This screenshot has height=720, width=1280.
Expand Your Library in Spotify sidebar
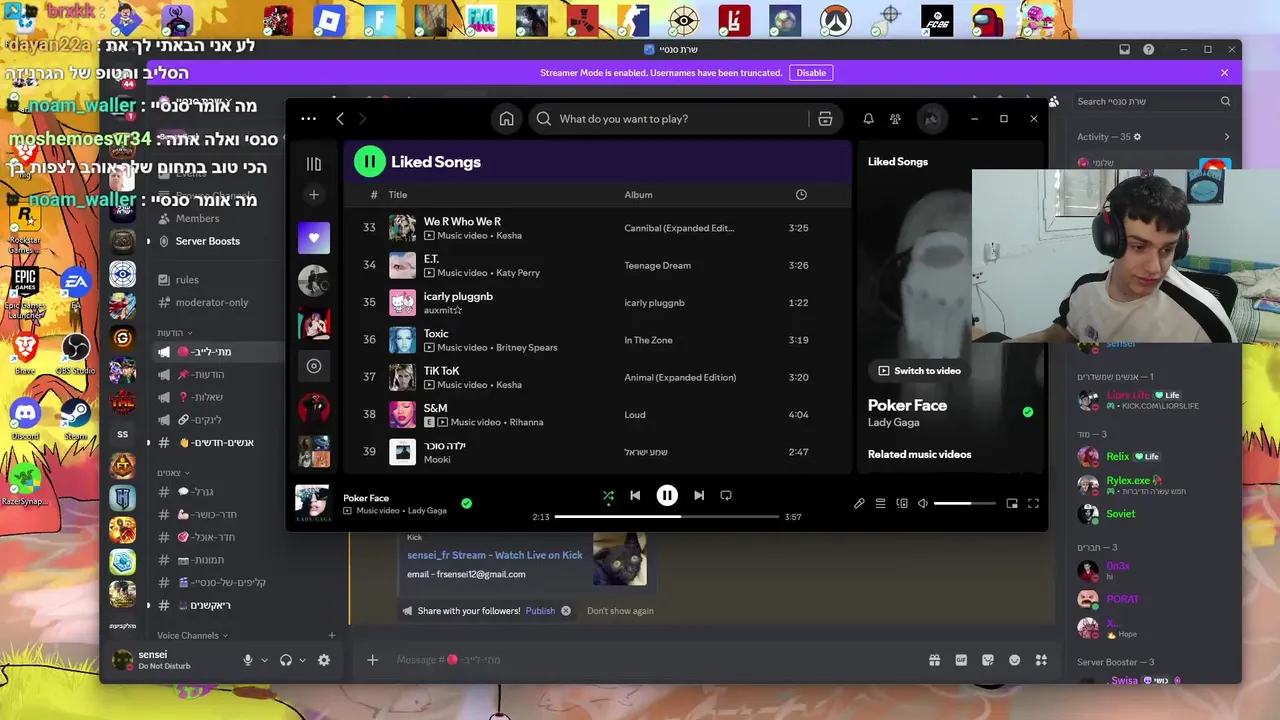pyautogui.click(x=313, y=164)
